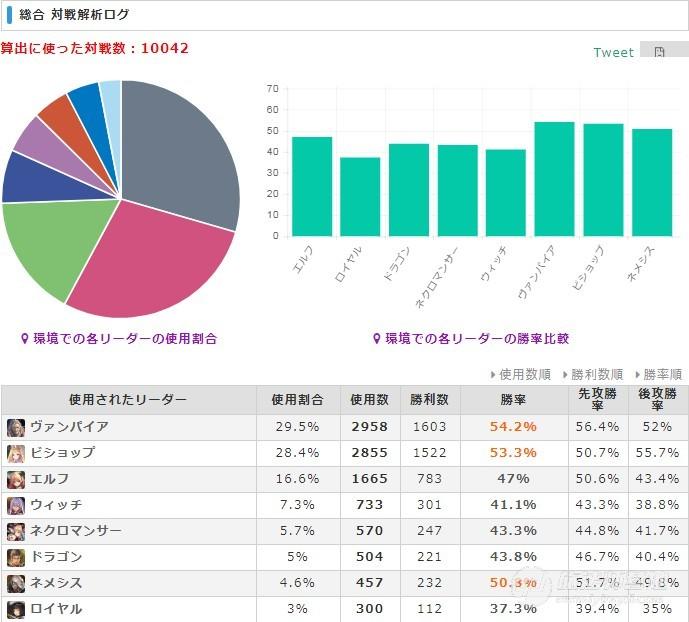
Task: Click the 環境での各リーダーの使用割合 caption
Action: pos(125,338)
